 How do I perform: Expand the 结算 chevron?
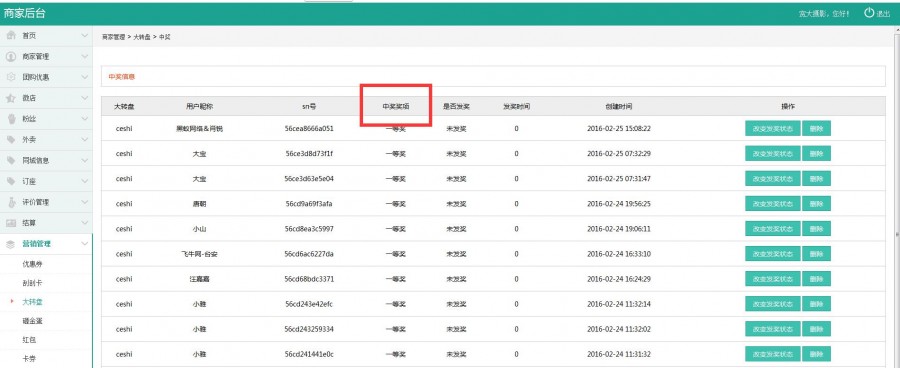(84, 223)
